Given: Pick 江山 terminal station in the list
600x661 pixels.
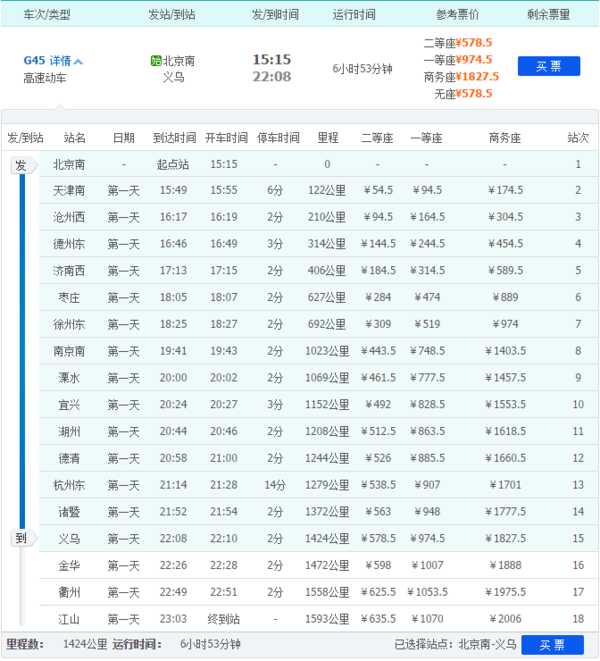Looking at the screenshot, I should point(69,619).
